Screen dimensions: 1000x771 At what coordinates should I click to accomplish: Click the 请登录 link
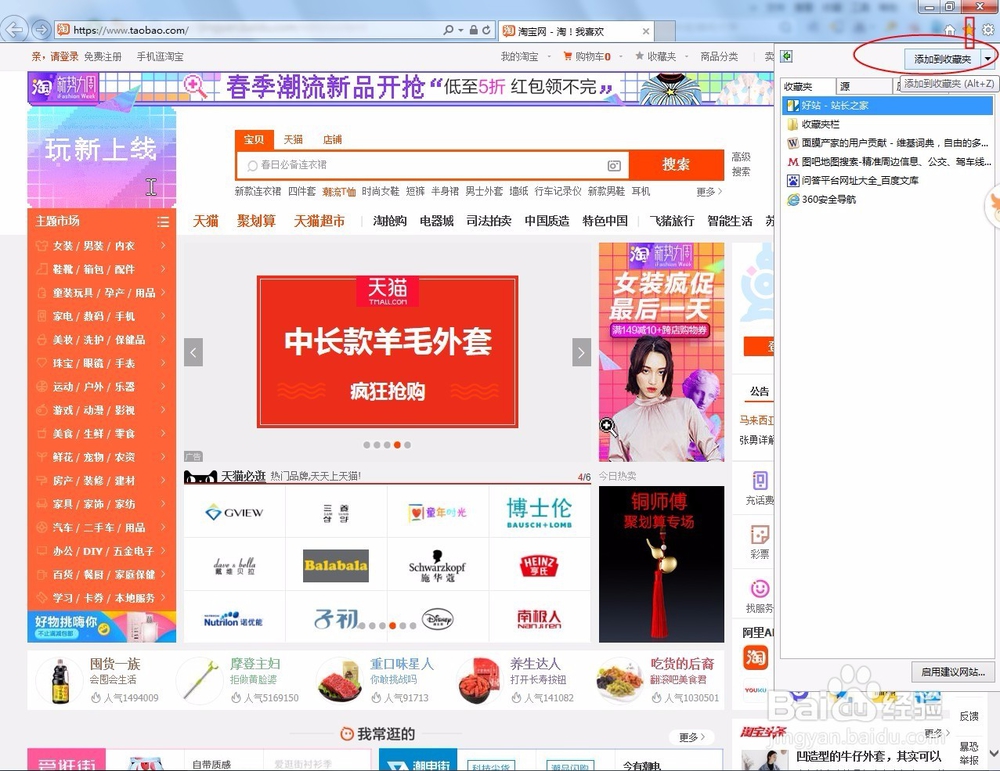pos(64,56)
